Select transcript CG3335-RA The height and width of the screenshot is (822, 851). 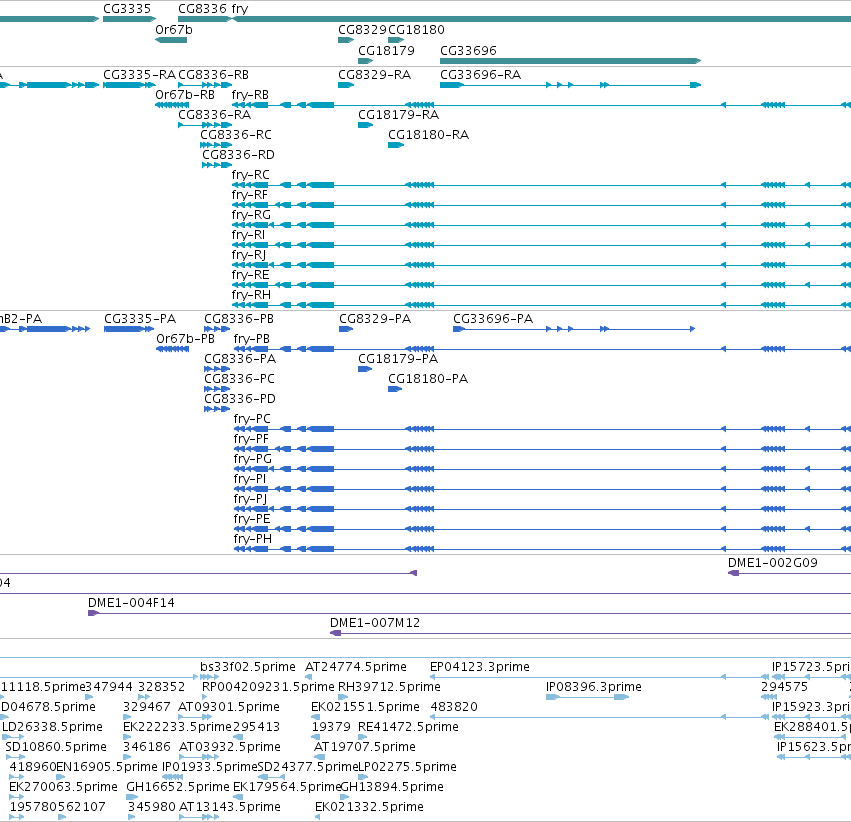139,74
